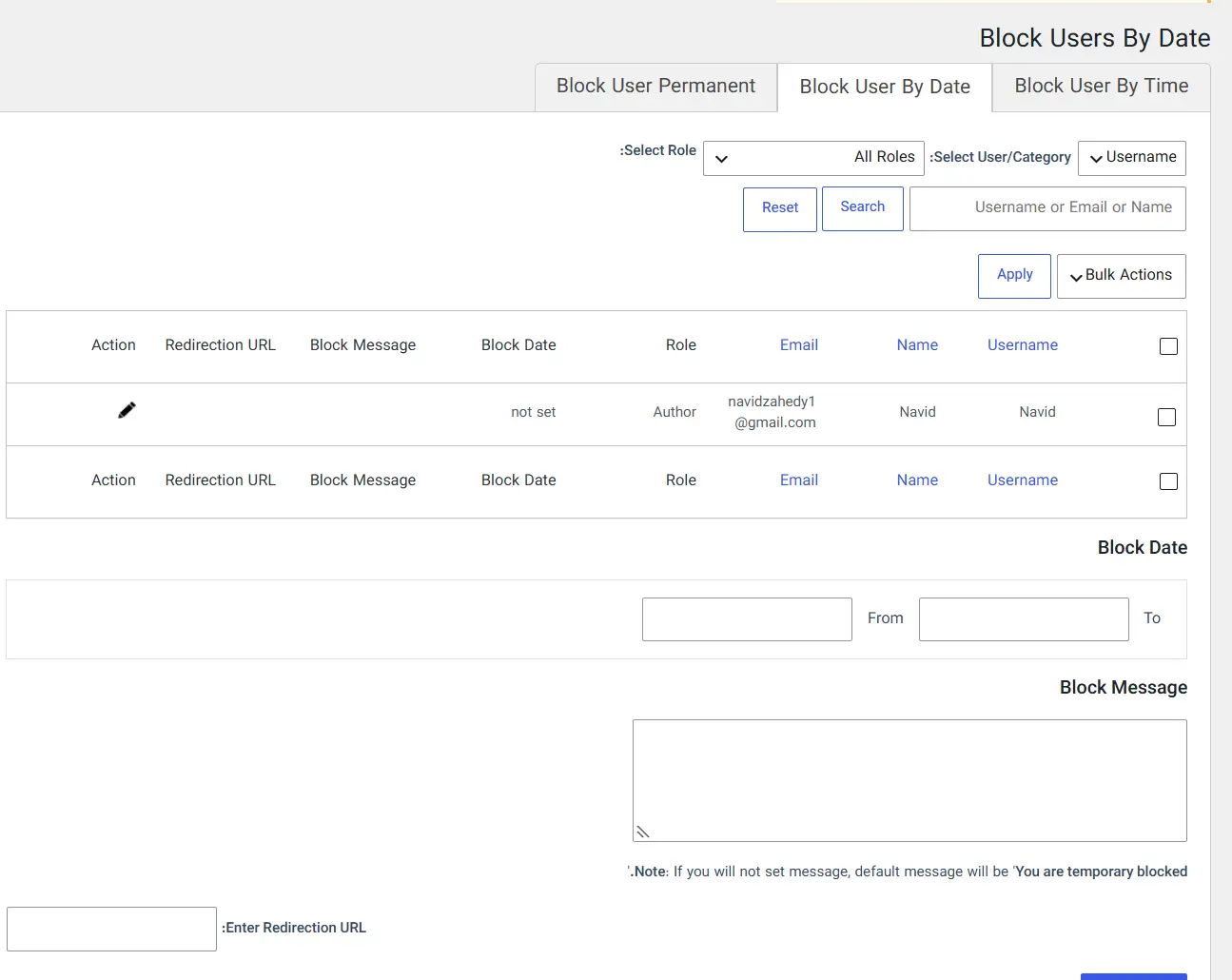The width and height of the screenshot is (1232, 980).
Task: Toggle the bottom footer select-all checkbox
Action: (1168, 481)
